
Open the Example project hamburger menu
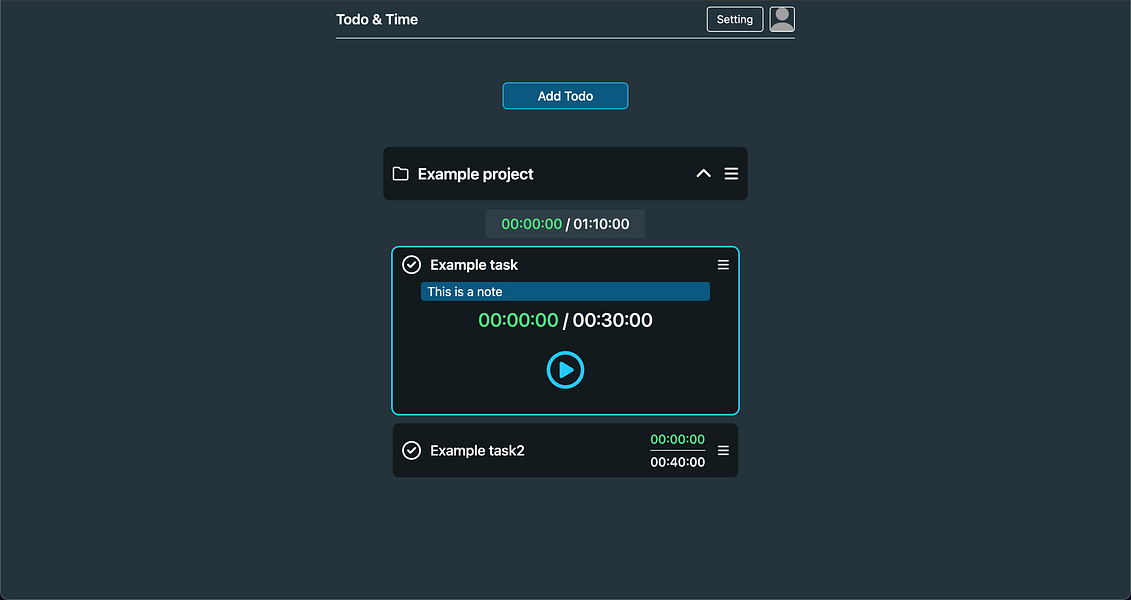[731, 174]
